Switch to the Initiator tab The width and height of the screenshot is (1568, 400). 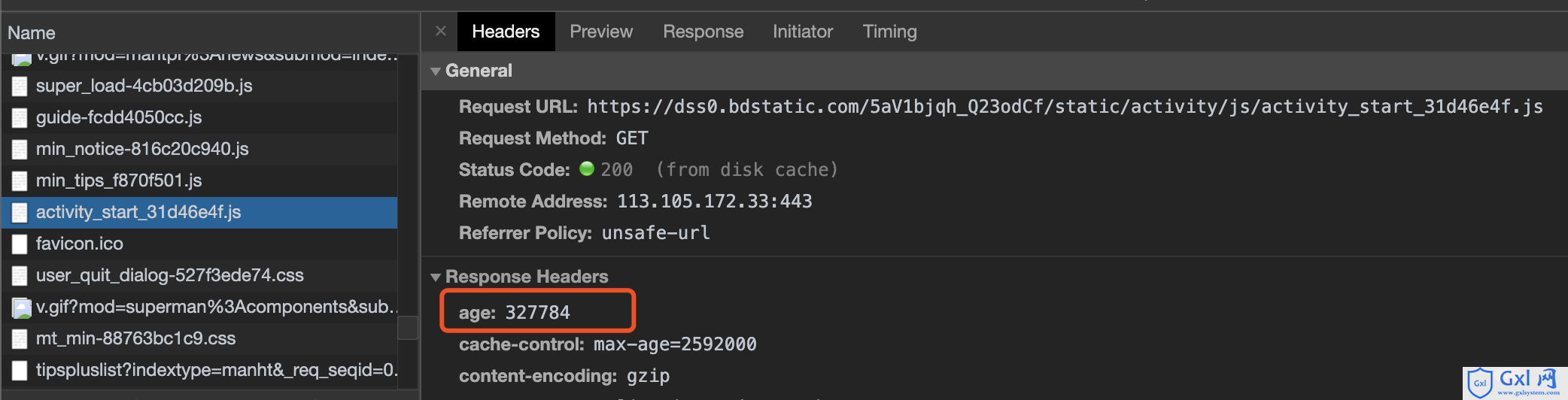pyautogui.click(x=803, y=32)
